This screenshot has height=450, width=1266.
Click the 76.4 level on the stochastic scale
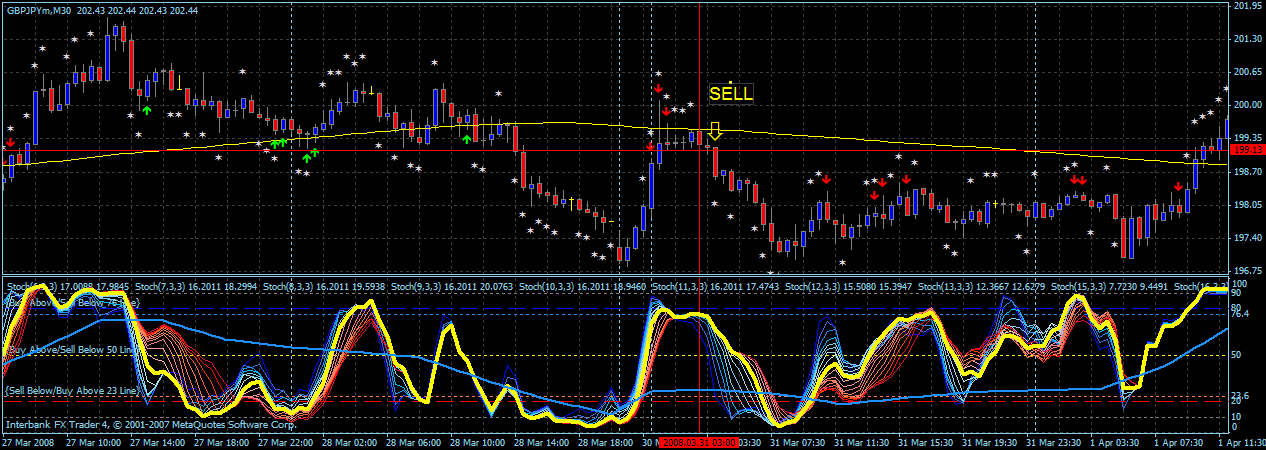pos(1240,313)
